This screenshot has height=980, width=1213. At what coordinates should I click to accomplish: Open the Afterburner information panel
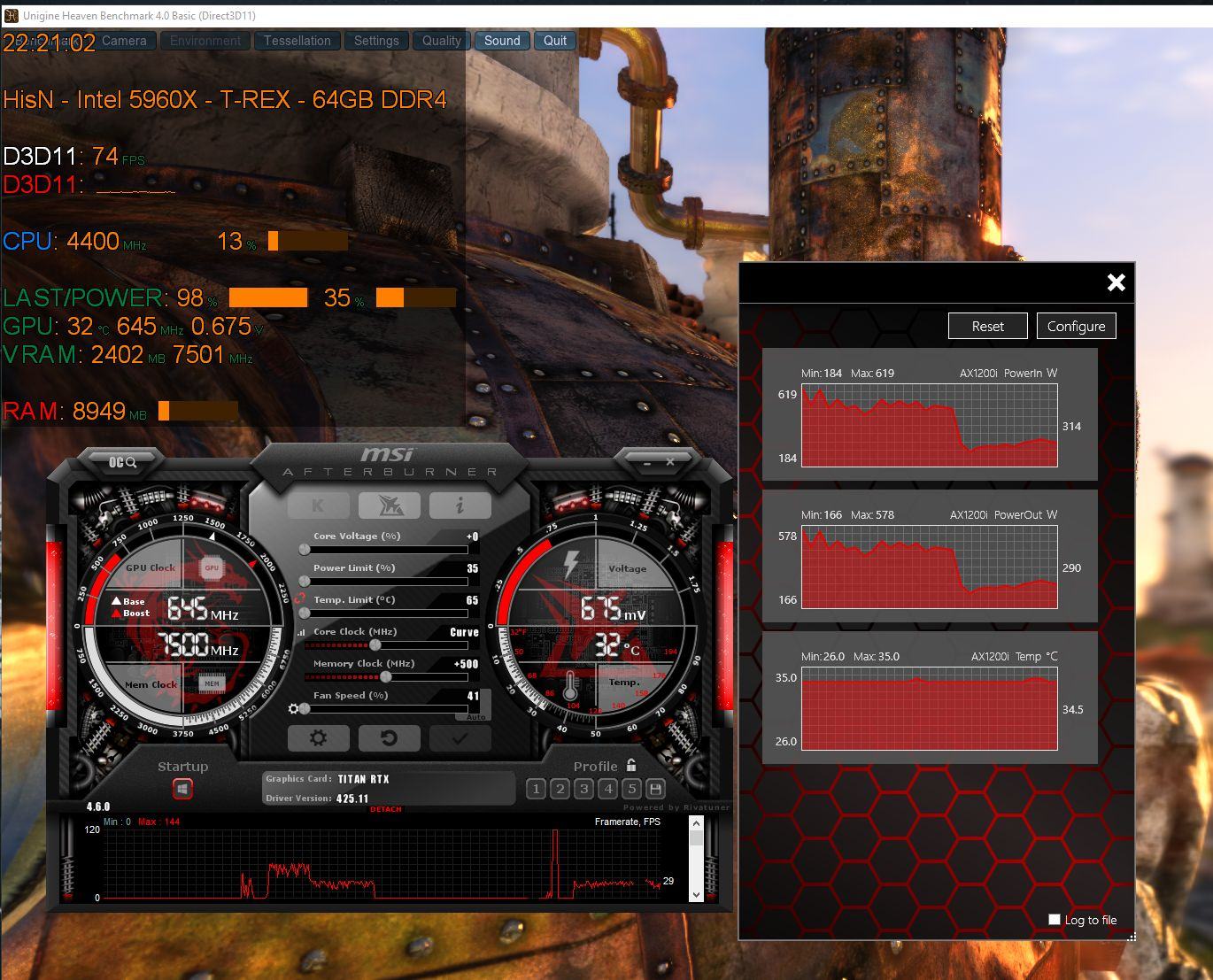(x=460, y=505)
